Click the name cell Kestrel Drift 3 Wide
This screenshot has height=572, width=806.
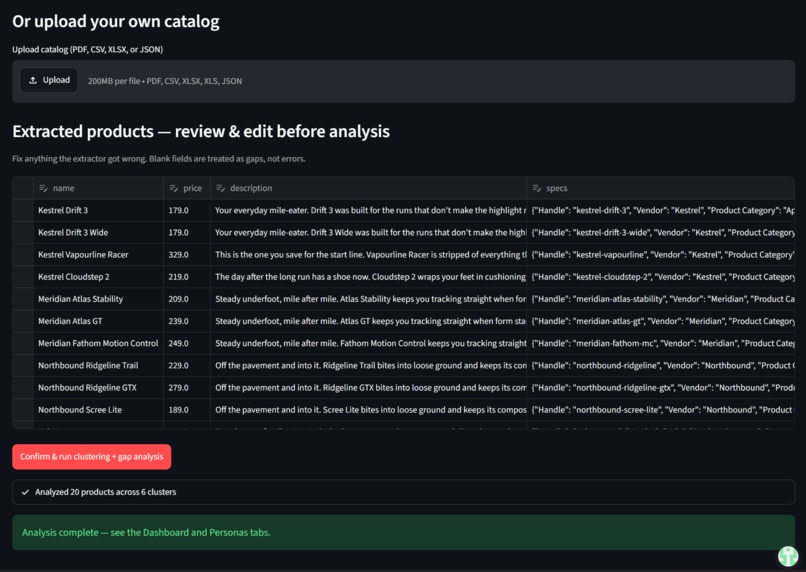[98, 232]
